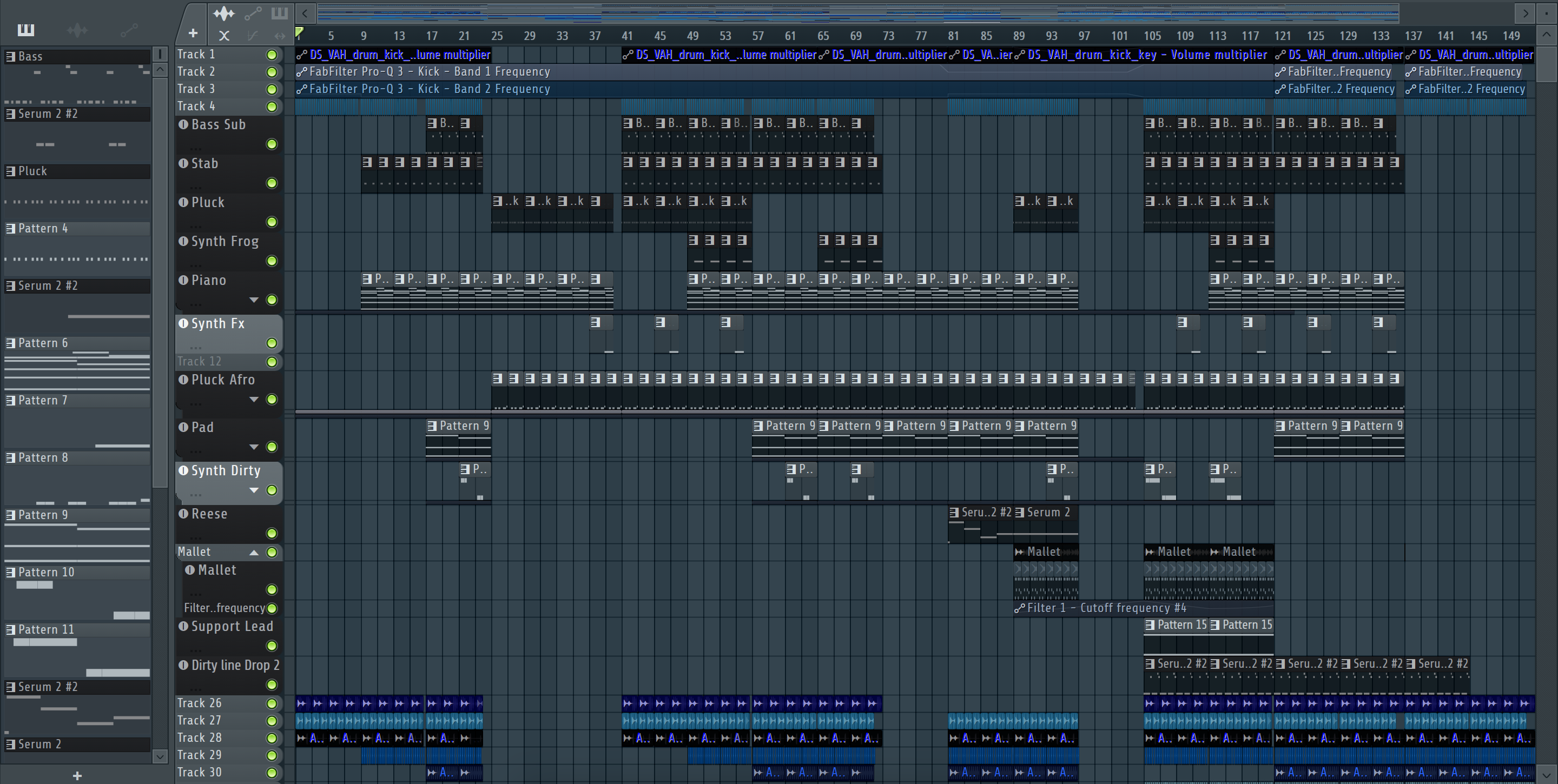Click the info icon on Stab track

click(183, 163)
